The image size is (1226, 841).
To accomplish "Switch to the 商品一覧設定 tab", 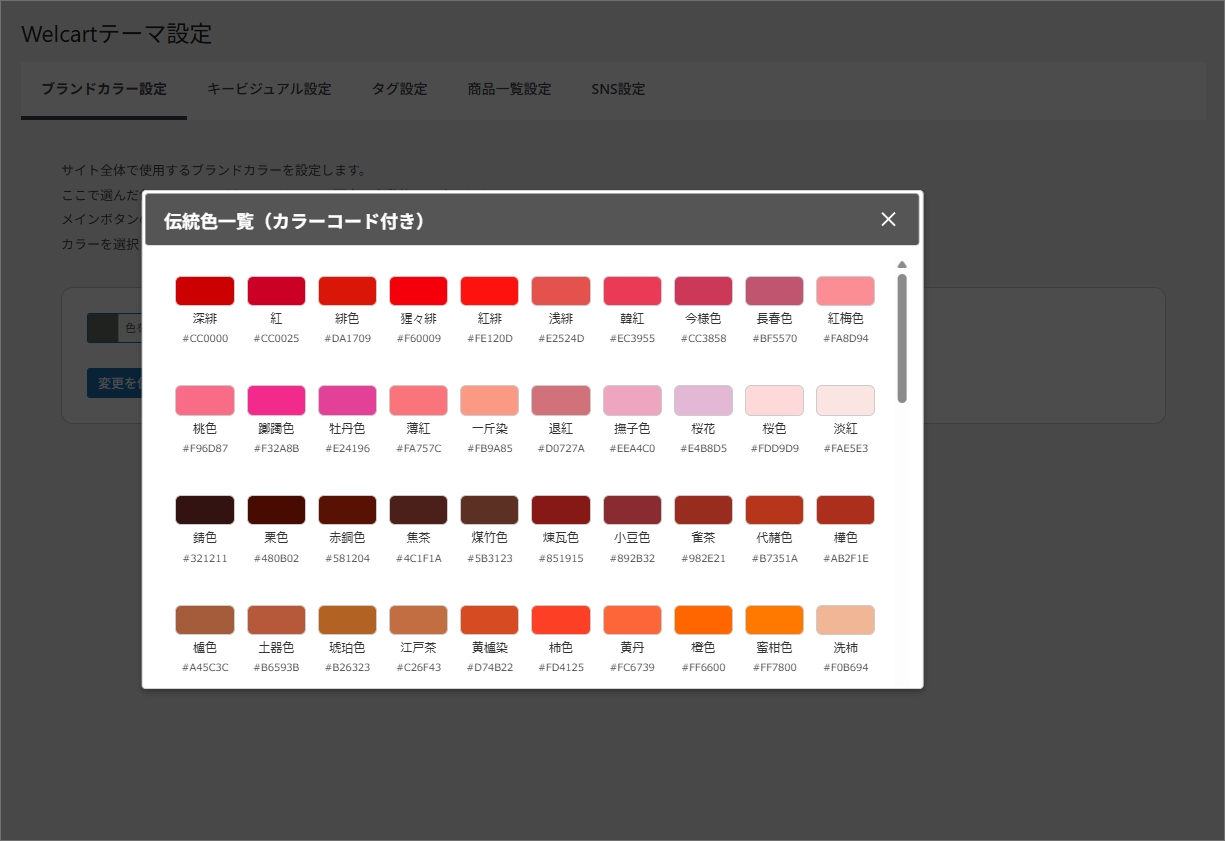I will pos(509,88).
